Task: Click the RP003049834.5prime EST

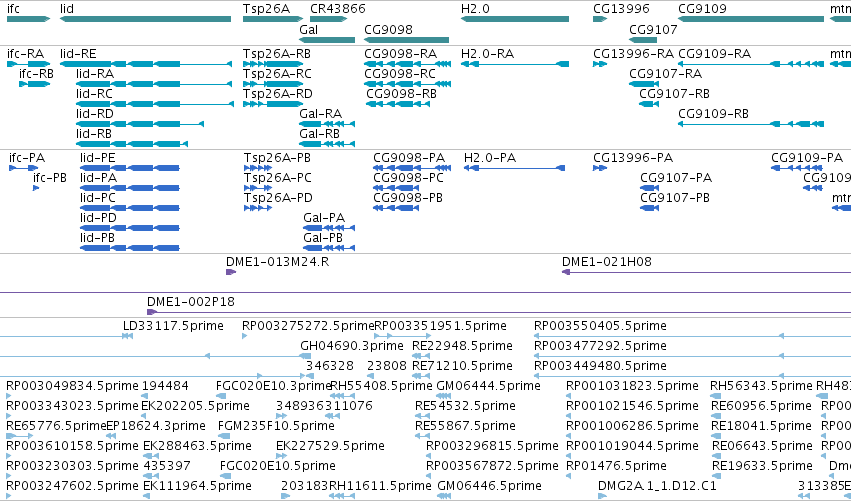Action: point(9,396)
